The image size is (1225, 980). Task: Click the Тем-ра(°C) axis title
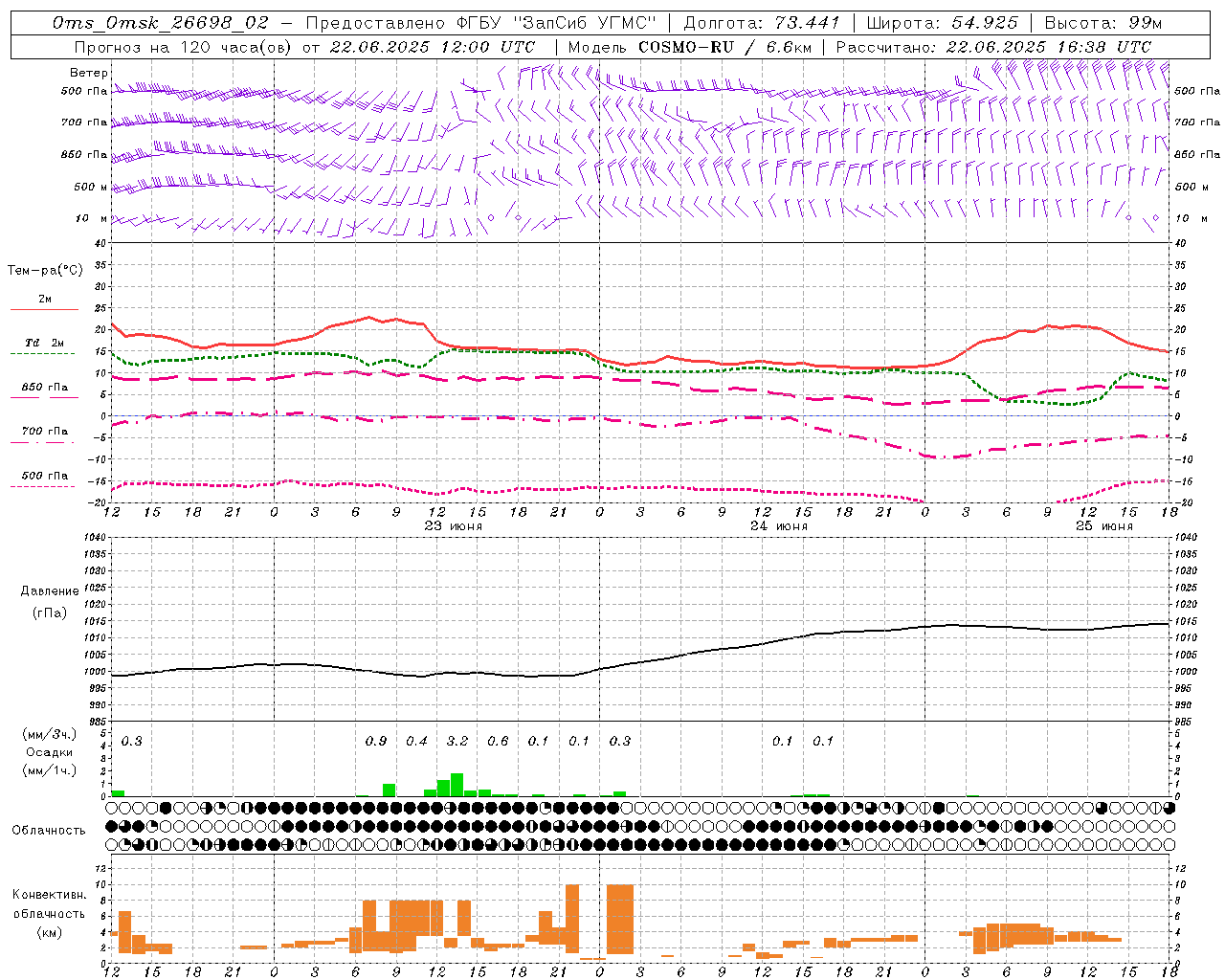(45, 271)
